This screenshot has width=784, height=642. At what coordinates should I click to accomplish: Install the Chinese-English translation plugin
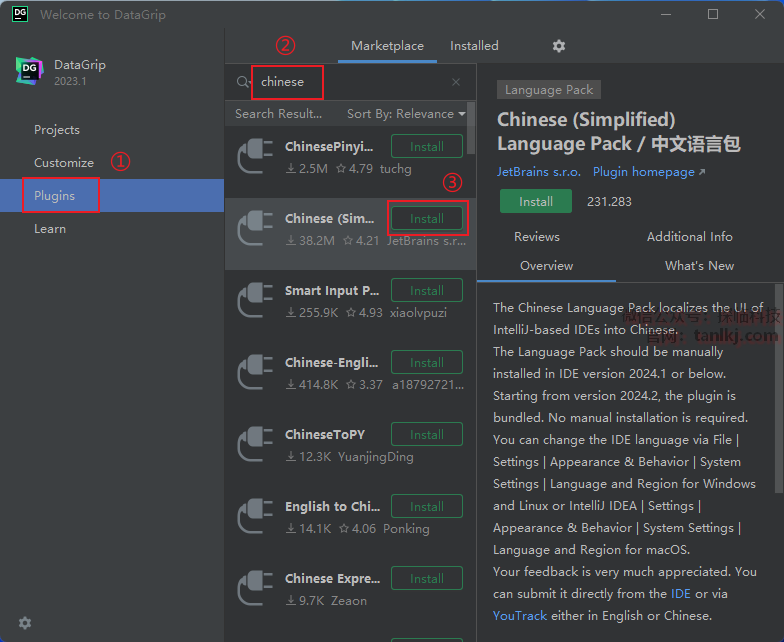pos(426,363)
